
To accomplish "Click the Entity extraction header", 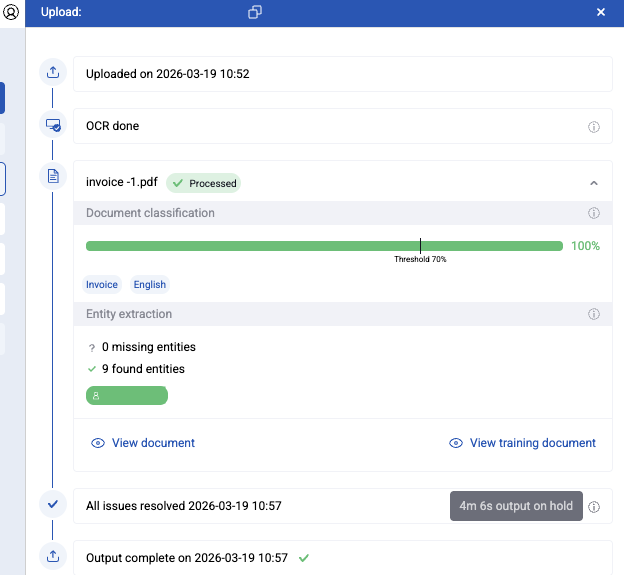I will coord(129,314).
